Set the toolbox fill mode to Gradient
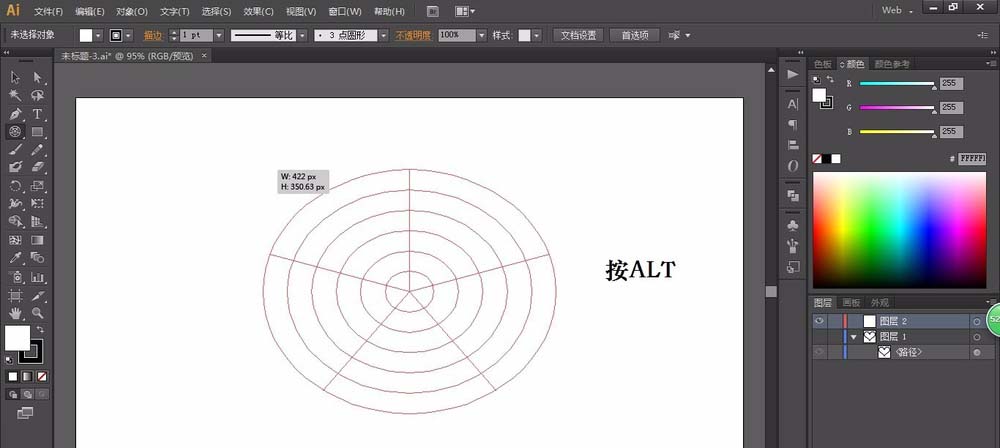 point(27,377)
